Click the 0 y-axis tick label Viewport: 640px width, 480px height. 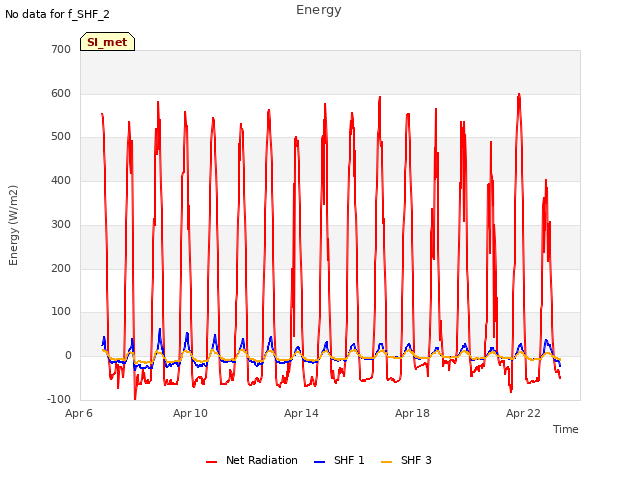pos(68,356)
